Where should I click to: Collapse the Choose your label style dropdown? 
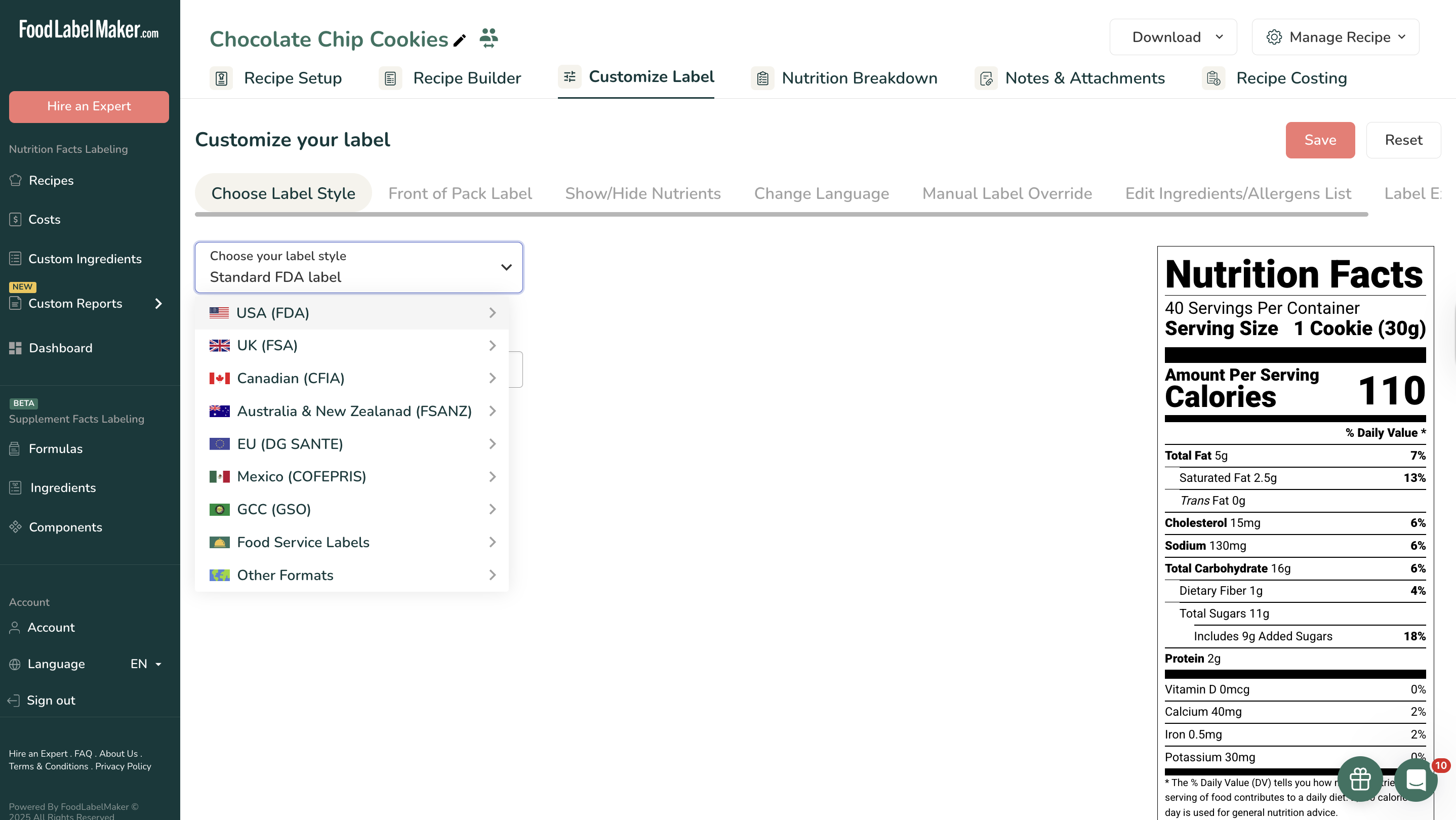coord(506,267)
